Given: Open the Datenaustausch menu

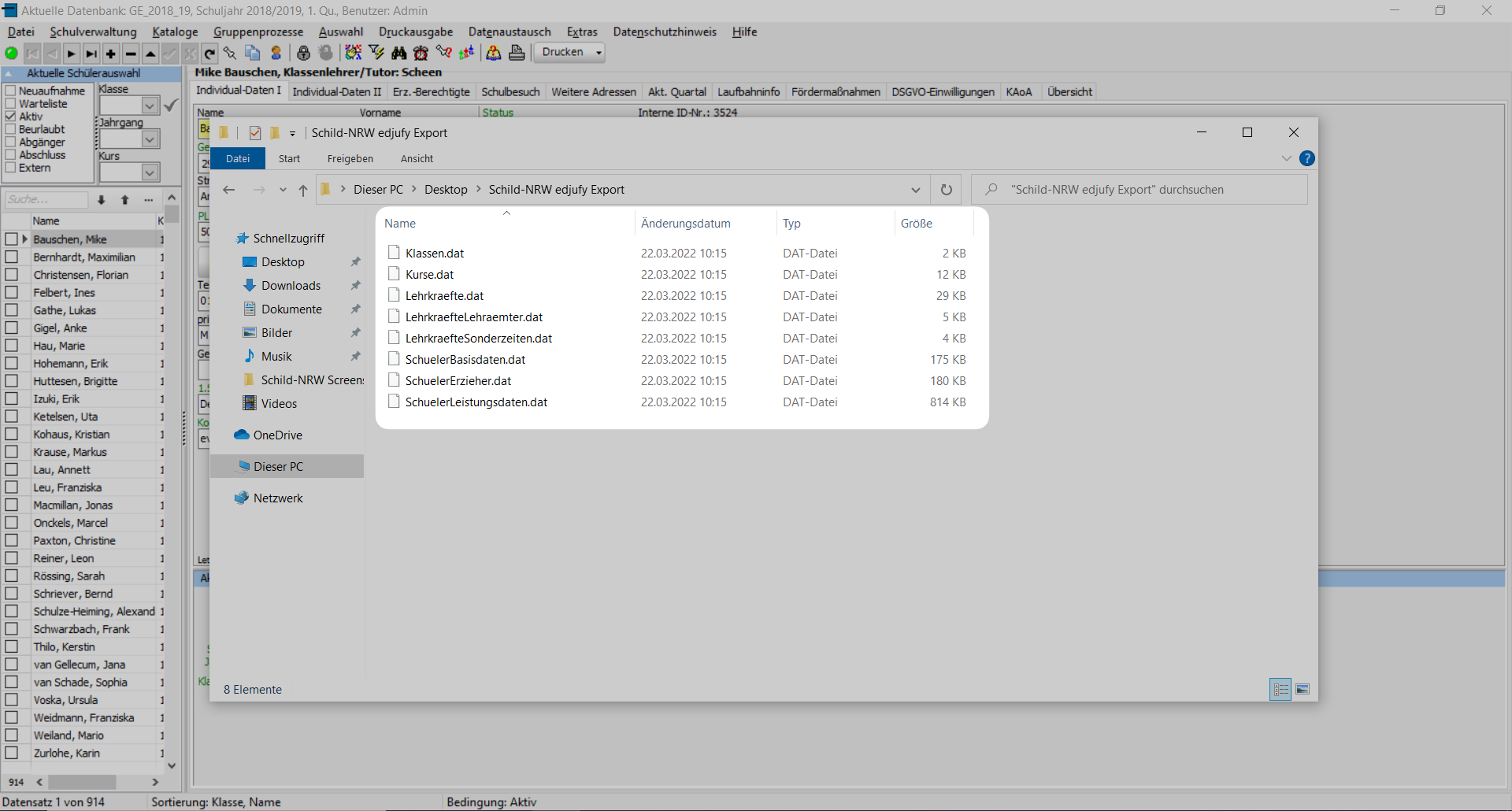Looking at the screenshot, I should click(510, 31).
